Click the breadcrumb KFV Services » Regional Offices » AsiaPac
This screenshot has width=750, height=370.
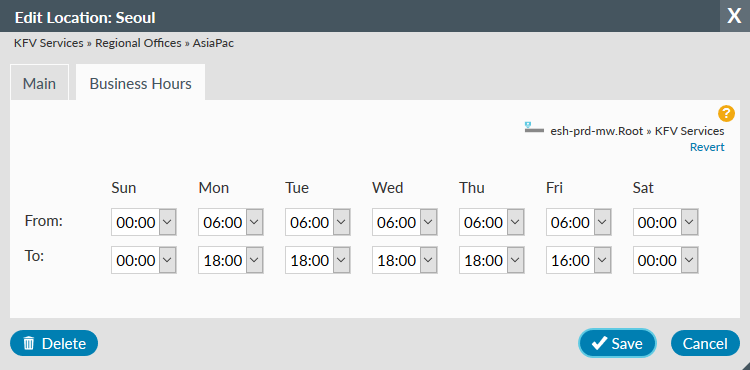click(124, 43)
